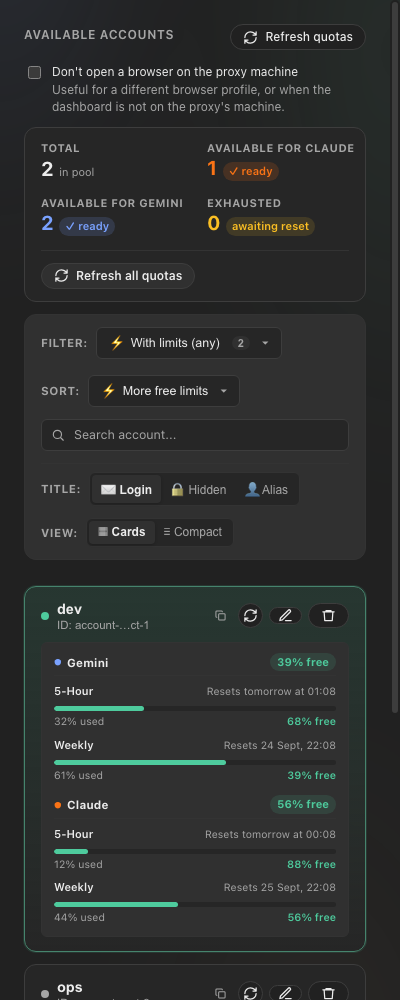Edit the ops account

pos(285,992)
